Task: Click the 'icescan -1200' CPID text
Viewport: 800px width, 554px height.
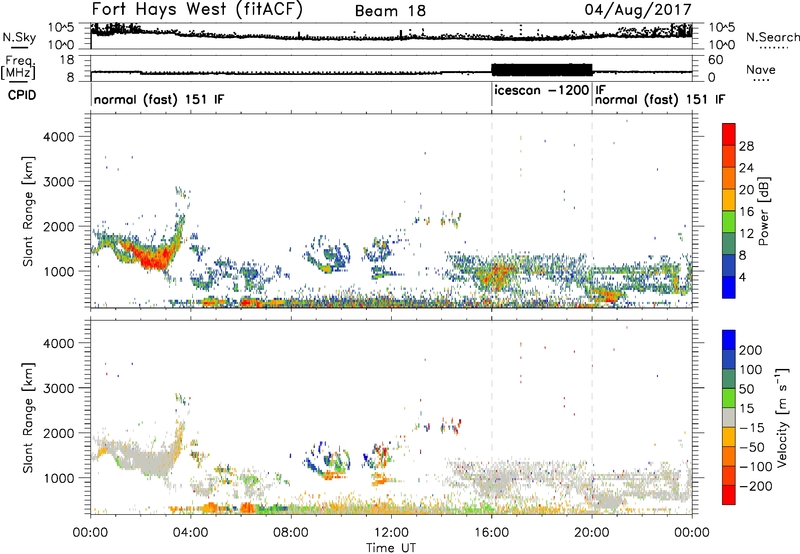Action: pos(541,90)
